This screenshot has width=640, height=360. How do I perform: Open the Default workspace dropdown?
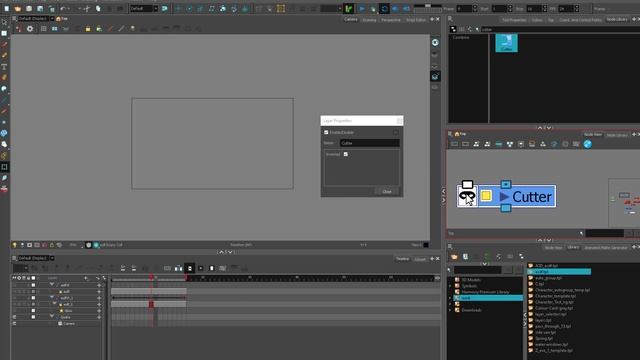(144, 8)
